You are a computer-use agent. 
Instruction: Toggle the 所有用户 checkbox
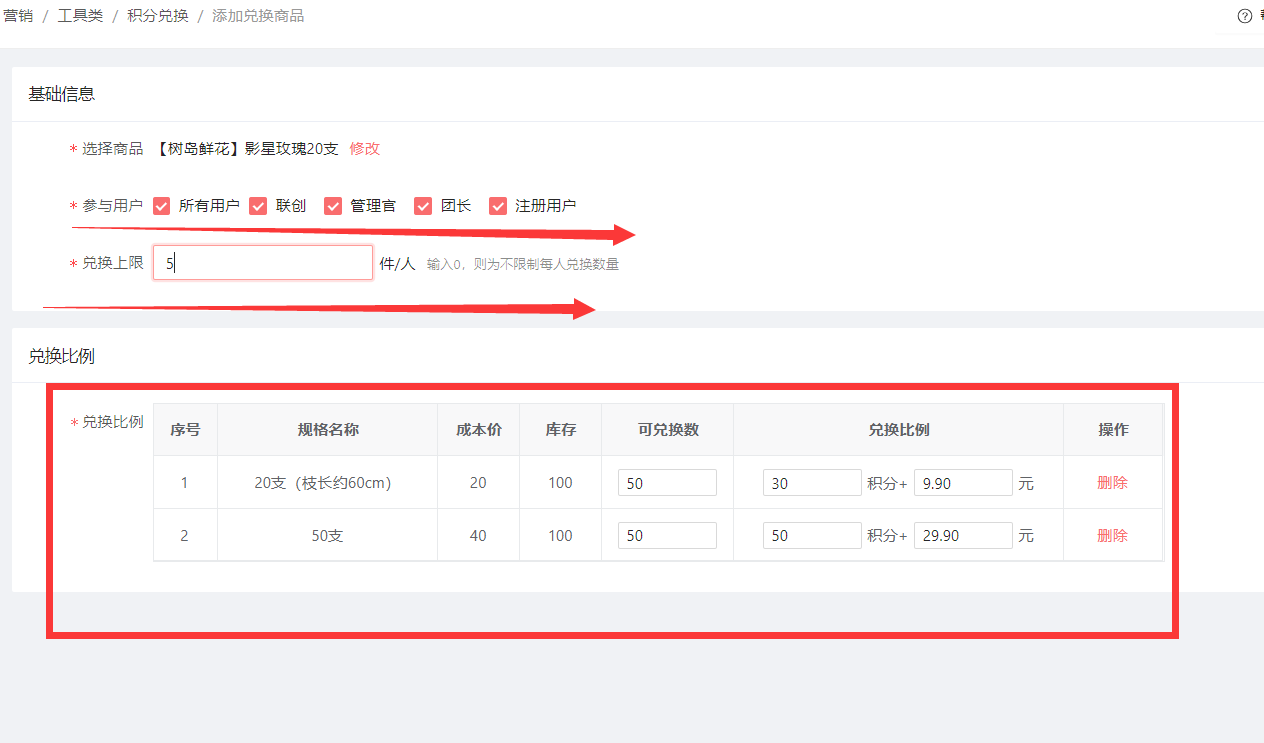tap(162, 206)
